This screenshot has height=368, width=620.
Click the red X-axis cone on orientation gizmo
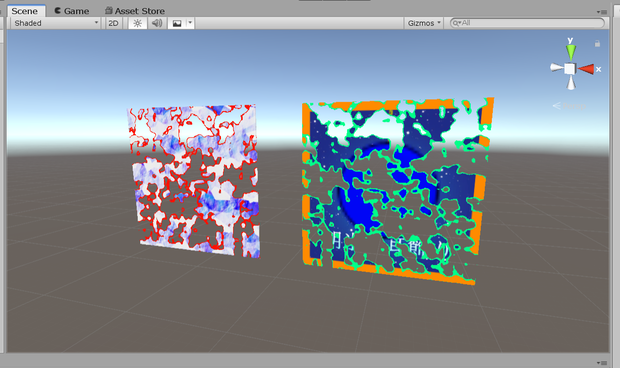pyautogui.click(x=586, y=69)
